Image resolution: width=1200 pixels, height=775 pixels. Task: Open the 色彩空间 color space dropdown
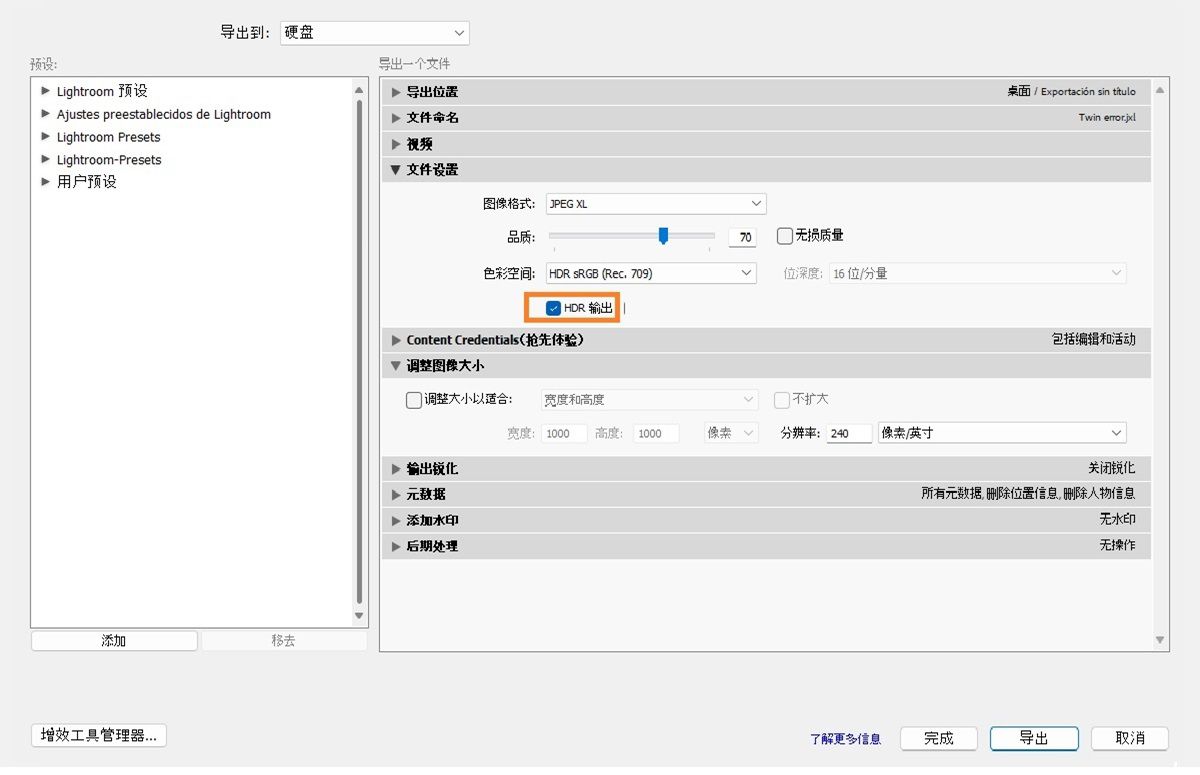[650, 272]
